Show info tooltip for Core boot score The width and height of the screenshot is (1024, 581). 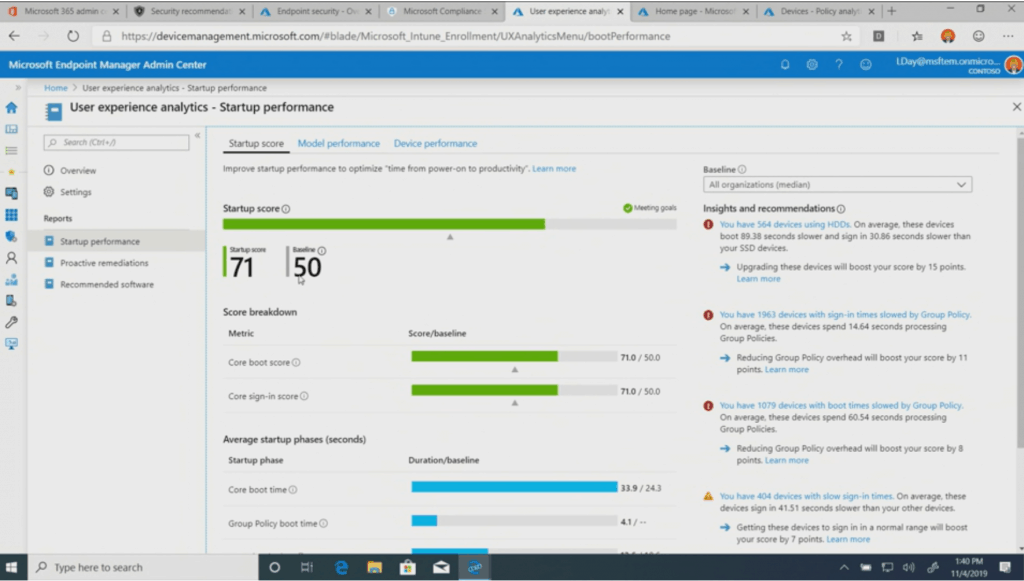point(296,362)
